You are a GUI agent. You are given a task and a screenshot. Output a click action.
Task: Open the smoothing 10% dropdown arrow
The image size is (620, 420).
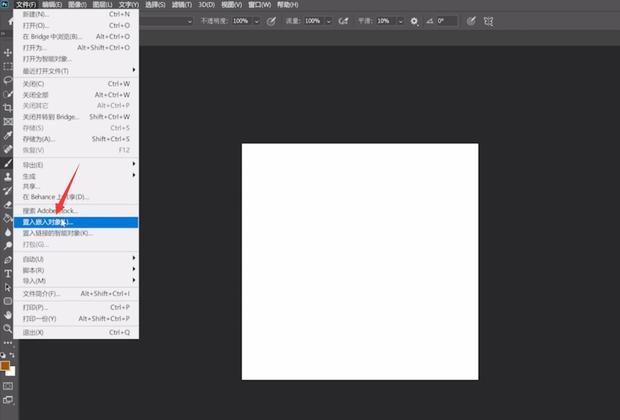pyautogui.click(x=400, y=21)
